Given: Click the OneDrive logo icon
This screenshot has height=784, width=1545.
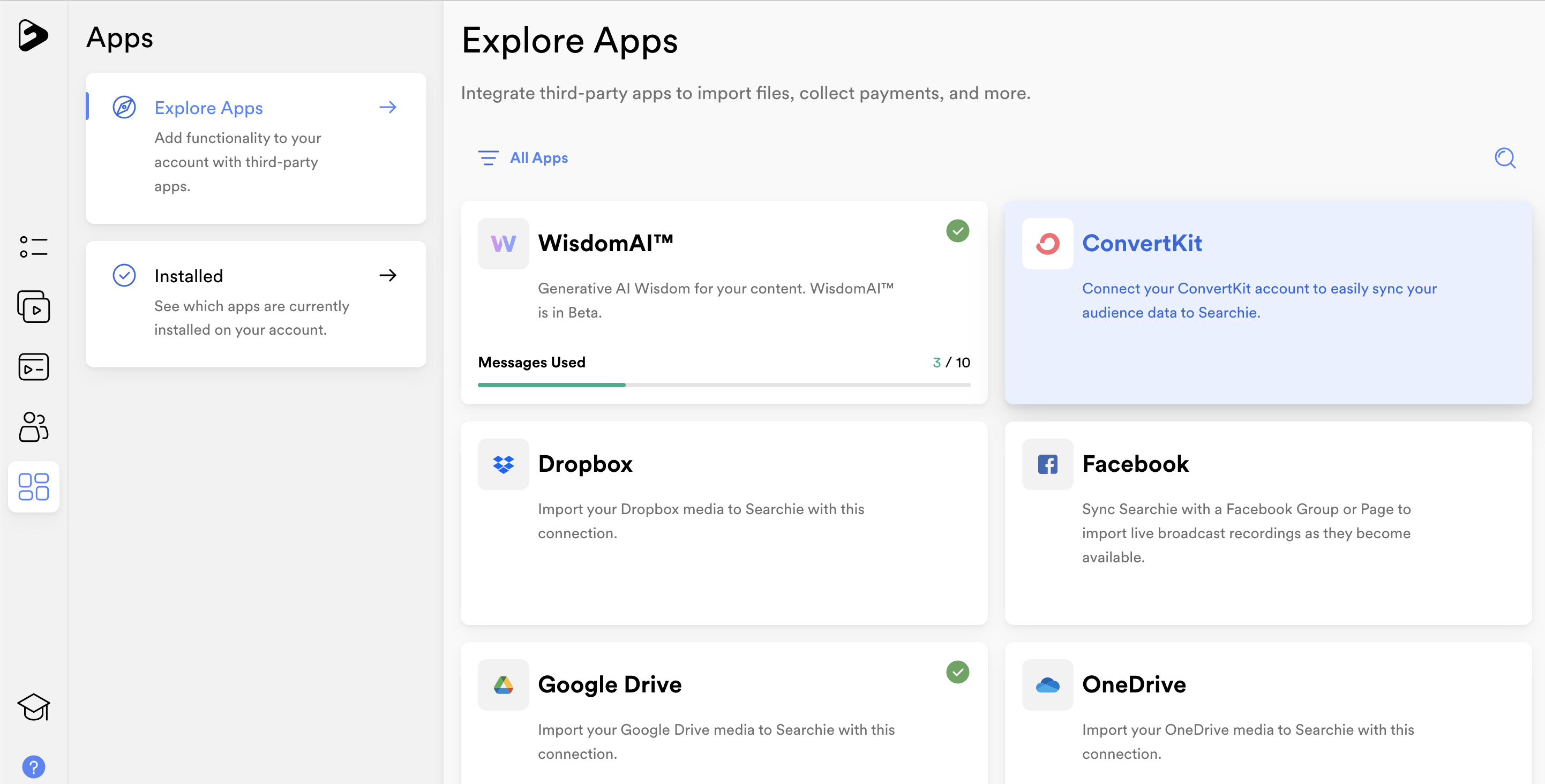Looking at the screenshot, I should coord(1047,684).
